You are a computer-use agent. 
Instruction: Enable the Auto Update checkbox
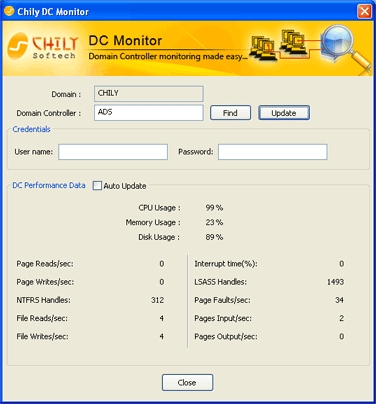[x=97, y=186]
